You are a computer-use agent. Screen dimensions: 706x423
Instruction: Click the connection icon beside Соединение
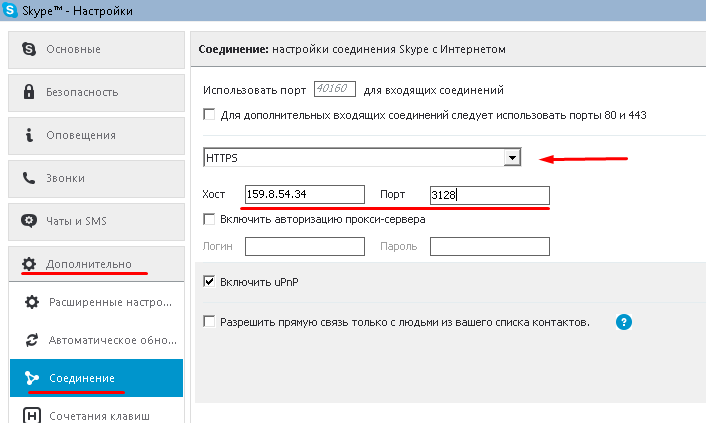click(32, 378)
